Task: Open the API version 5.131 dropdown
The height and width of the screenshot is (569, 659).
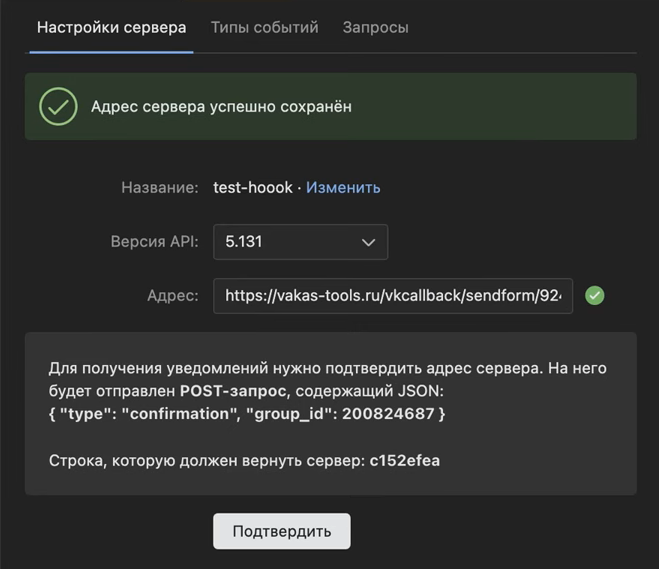Action: pyautogui.click(x=300, y=242)
